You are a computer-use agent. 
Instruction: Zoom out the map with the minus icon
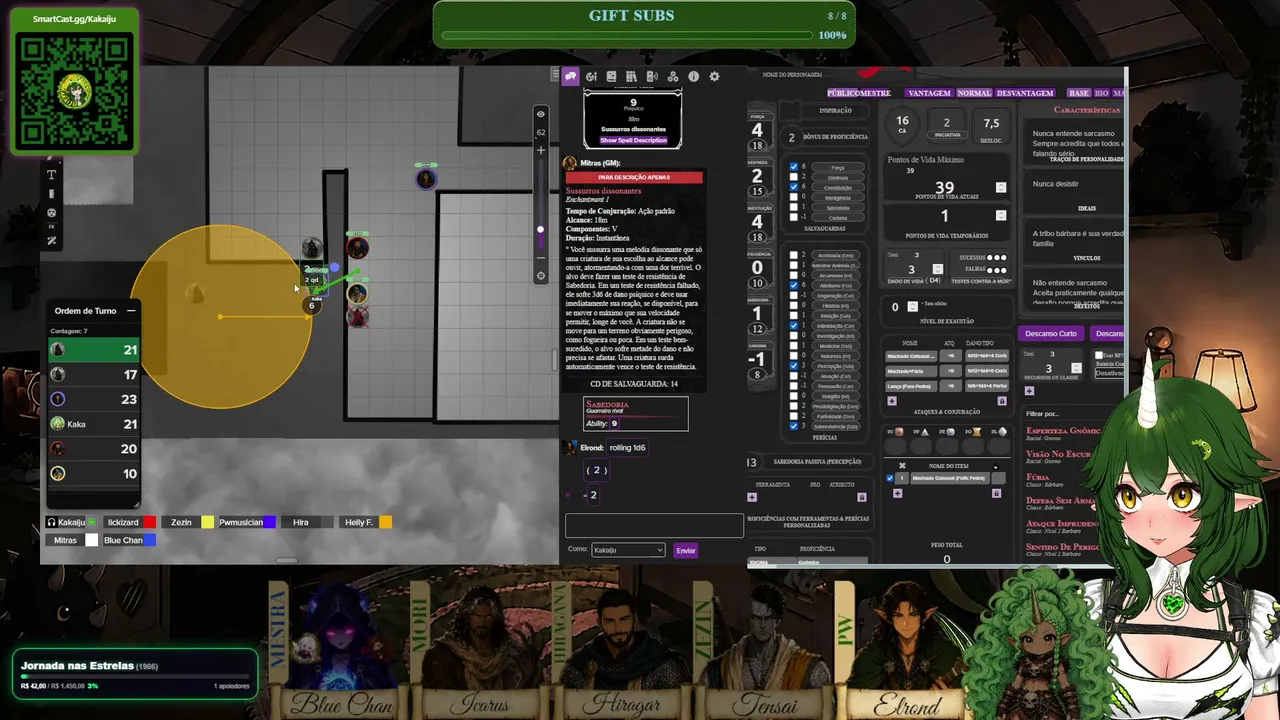541,257
